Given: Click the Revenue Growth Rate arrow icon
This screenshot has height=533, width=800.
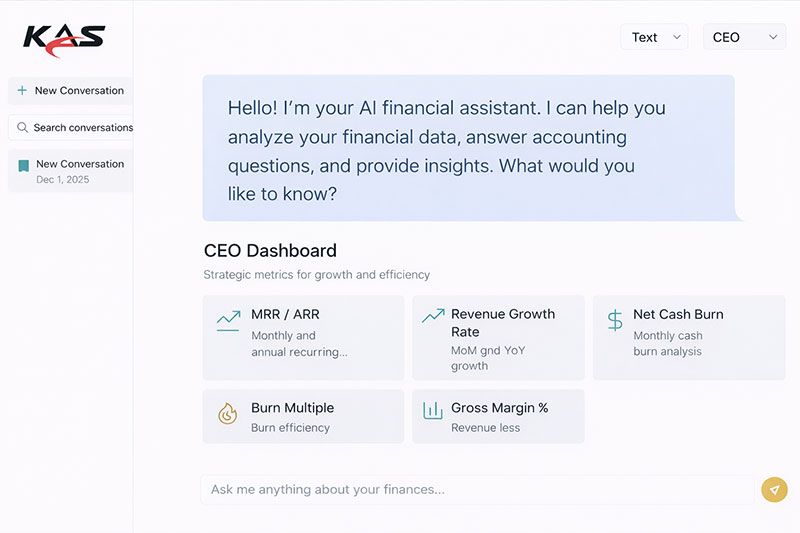Looking at the screenshot, I should point(433,315).
